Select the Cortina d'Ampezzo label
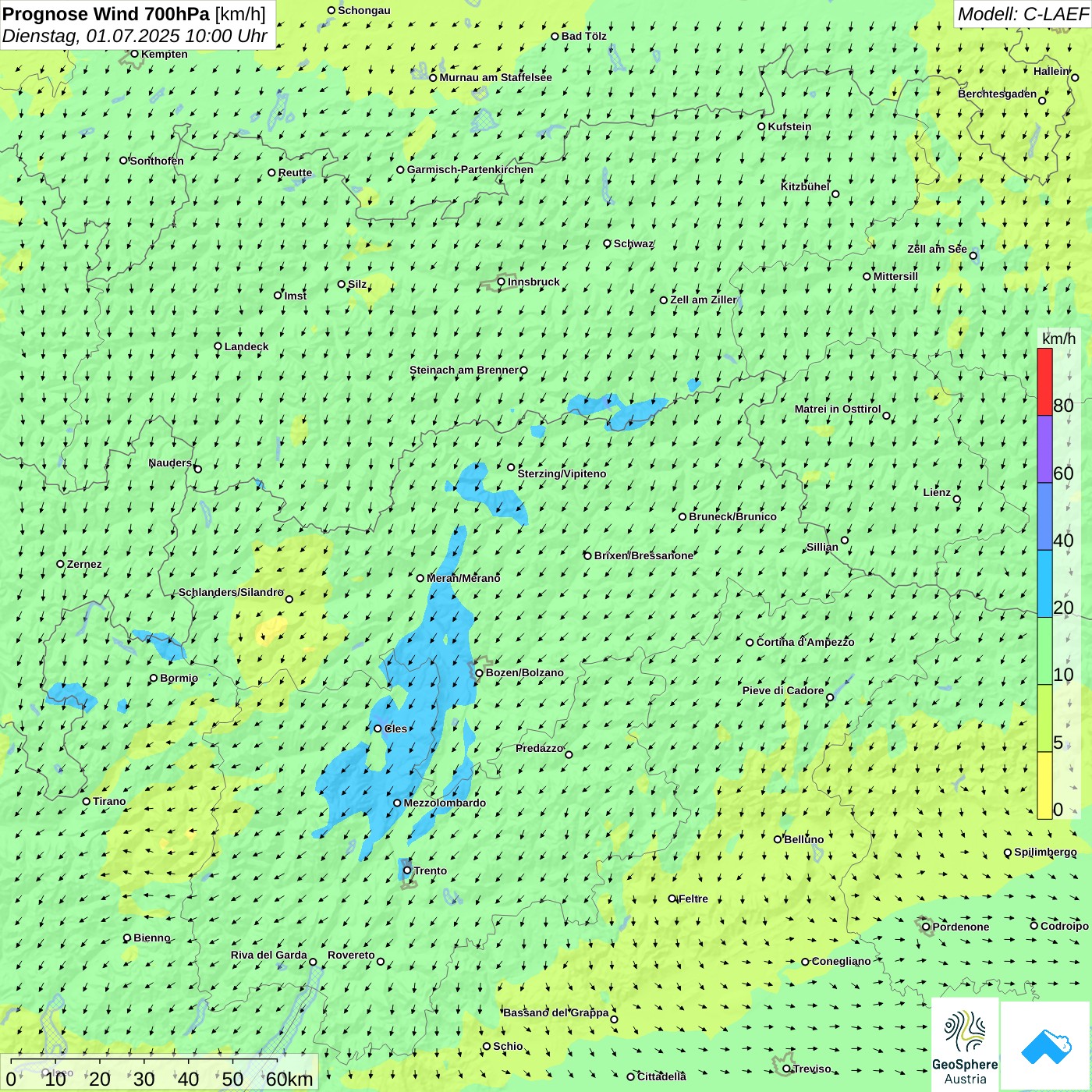This screenshot has width=1092, height=1092. [x=805, y=642]
